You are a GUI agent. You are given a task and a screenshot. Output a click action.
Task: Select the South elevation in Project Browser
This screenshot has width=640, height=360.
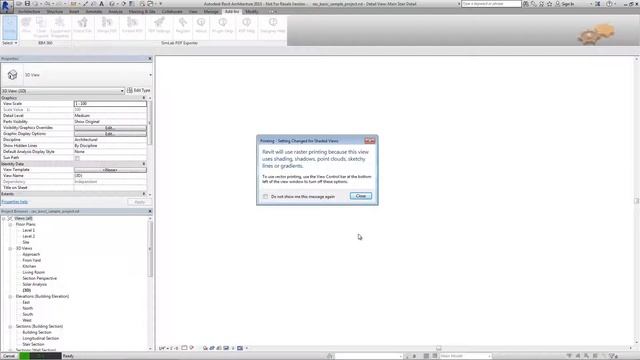pyautogui.click(x=27, y=314)
